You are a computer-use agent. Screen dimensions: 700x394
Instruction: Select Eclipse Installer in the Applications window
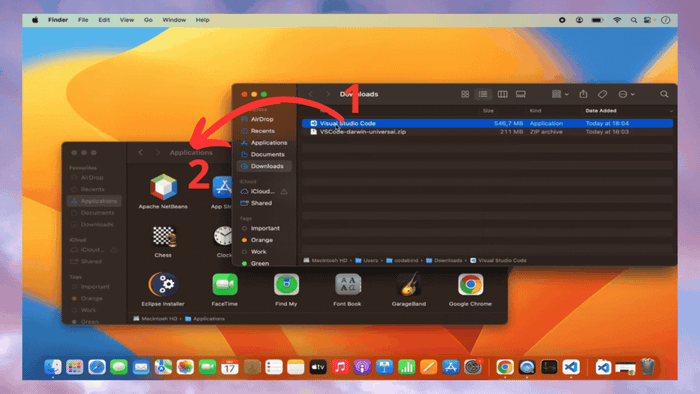point(163,289)
